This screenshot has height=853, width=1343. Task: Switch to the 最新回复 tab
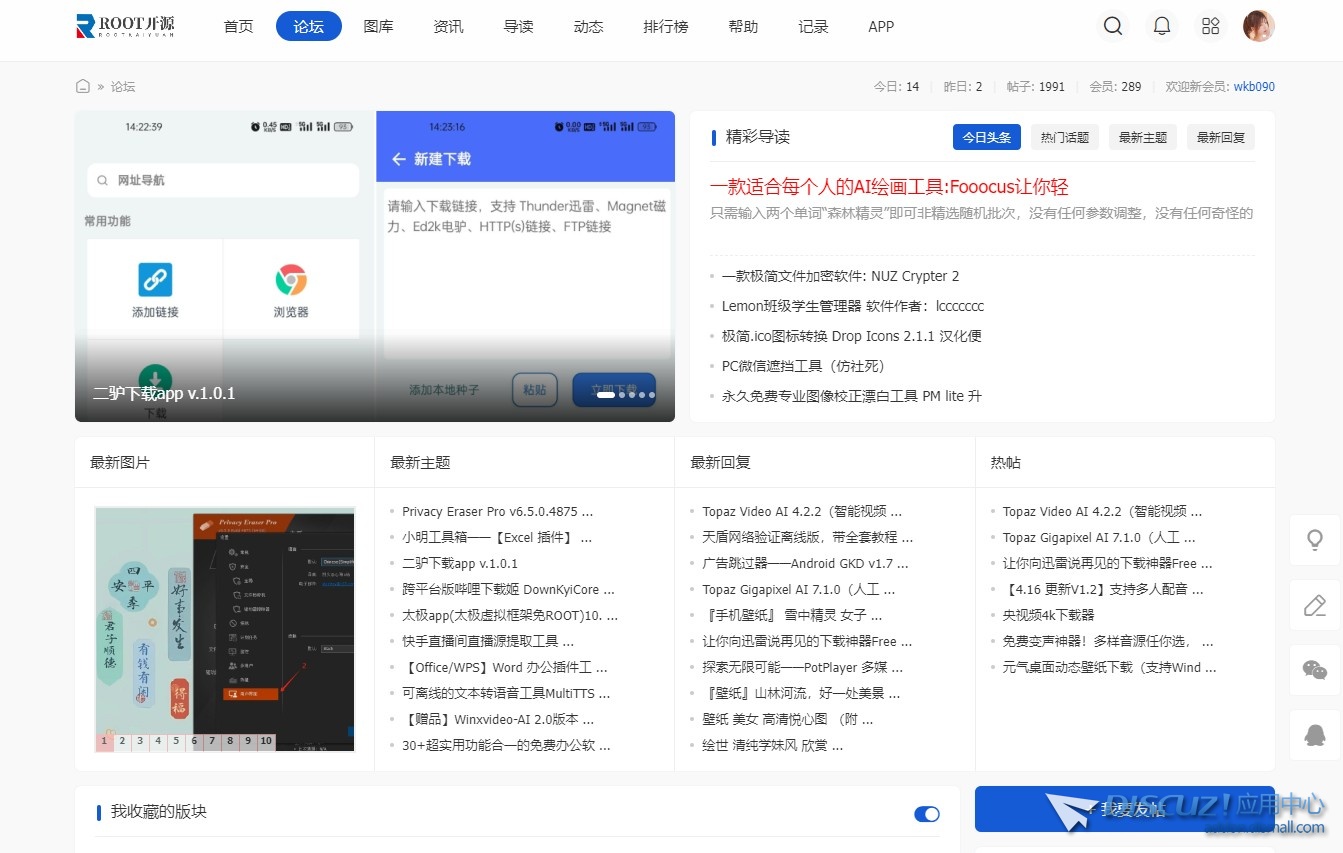(x=1220, y=138)
